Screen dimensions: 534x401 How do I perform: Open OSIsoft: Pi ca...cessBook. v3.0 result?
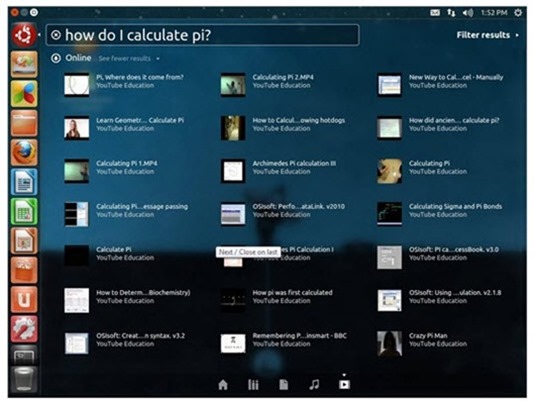click(x=438, y=257)
